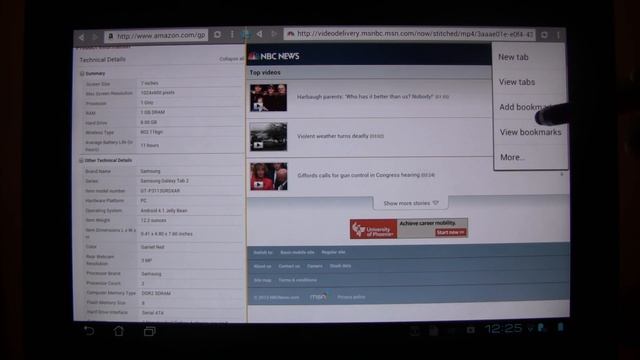Choose Add bookmark in the menu
640x360 pixels.
525,107
